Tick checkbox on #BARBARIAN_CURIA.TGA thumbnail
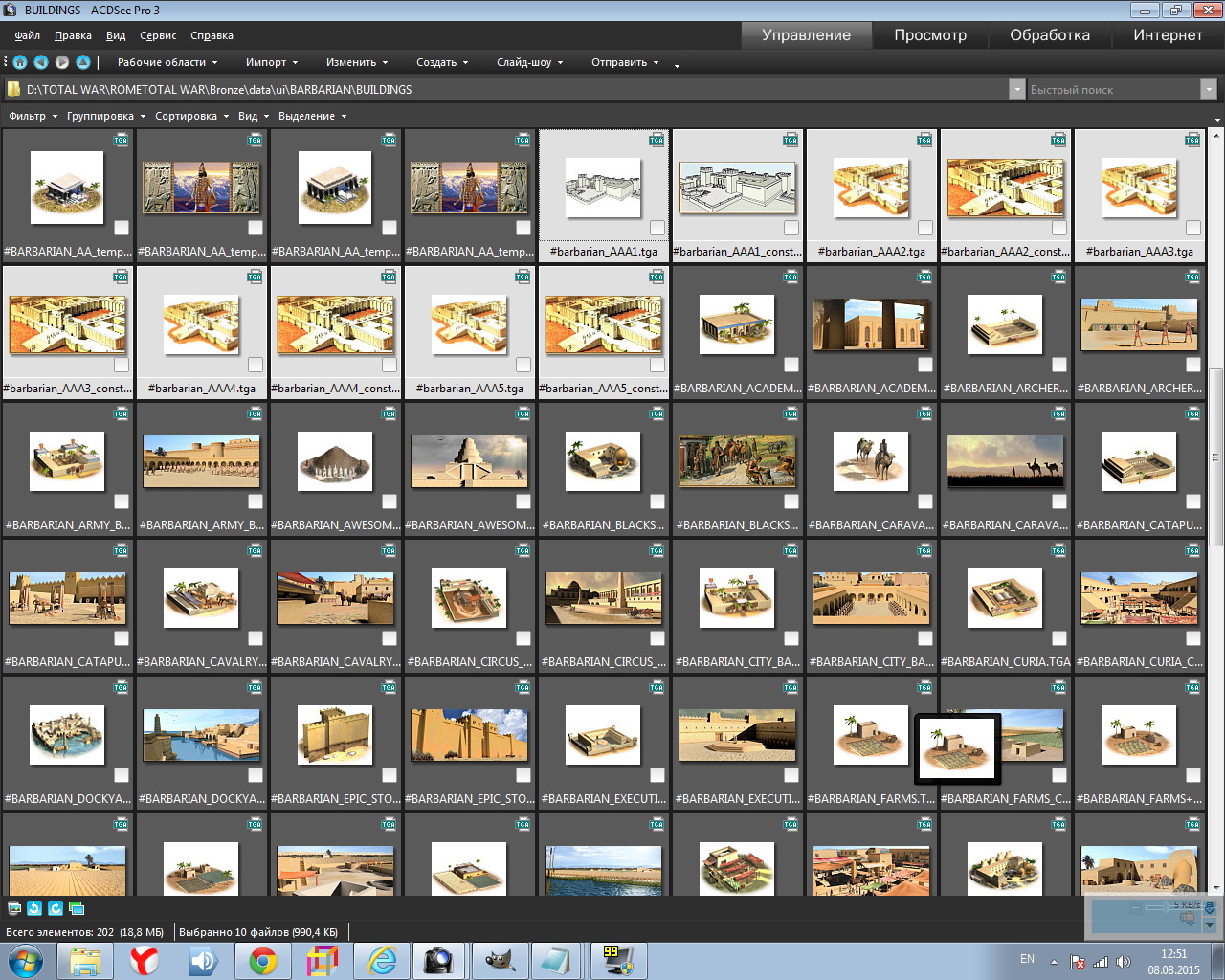 1058,638
